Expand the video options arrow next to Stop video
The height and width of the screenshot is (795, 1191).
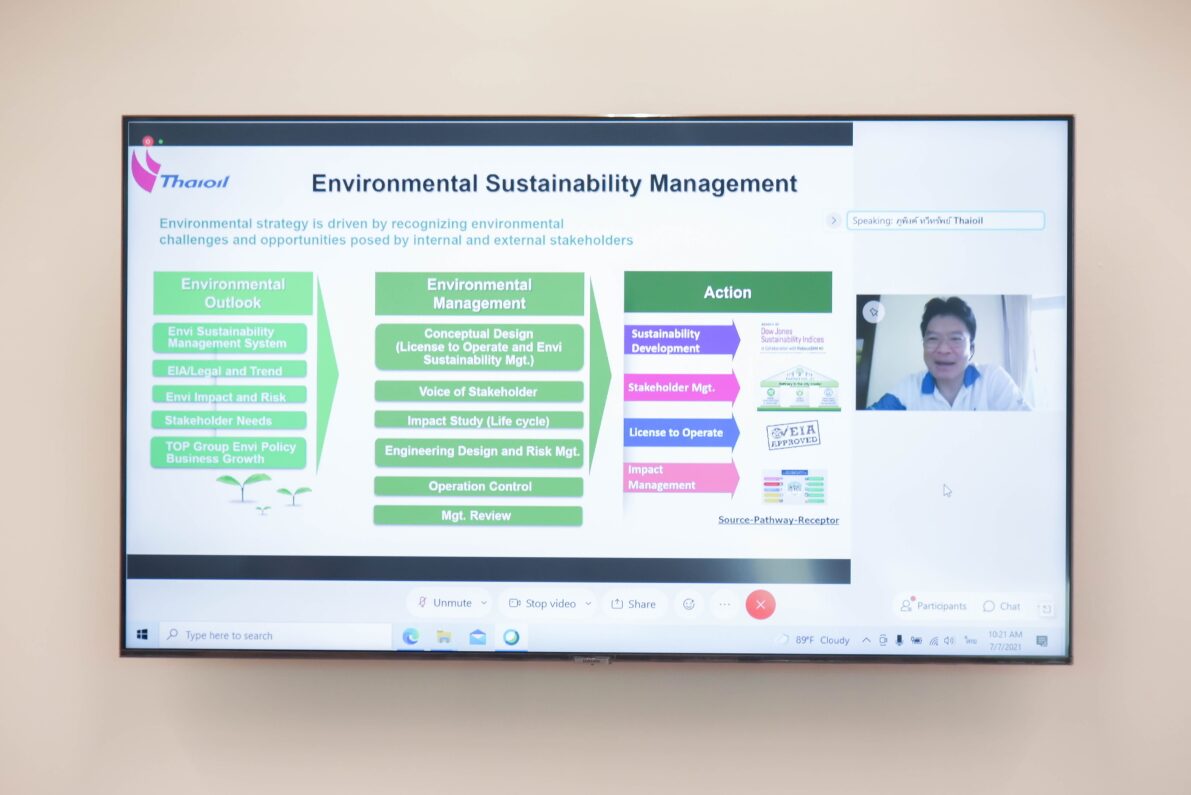(588, 604)
